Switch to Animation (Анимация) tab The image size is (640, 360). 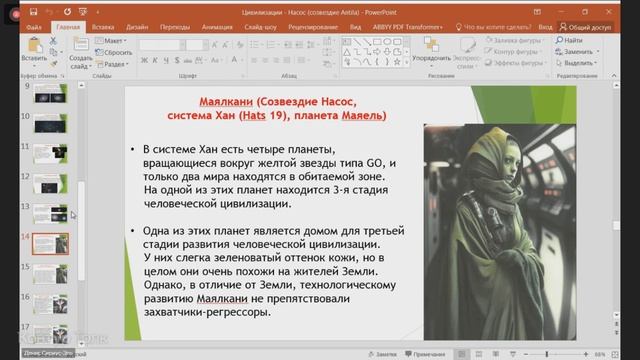pyautogui.click(x=217, y=27)
